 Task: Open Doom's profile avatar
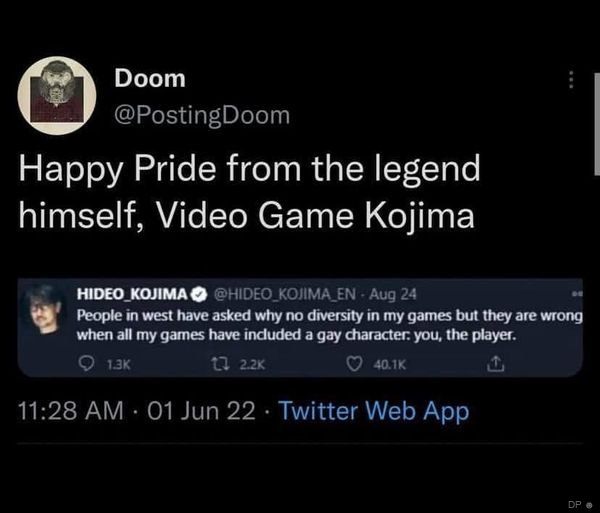pos(55,96)
